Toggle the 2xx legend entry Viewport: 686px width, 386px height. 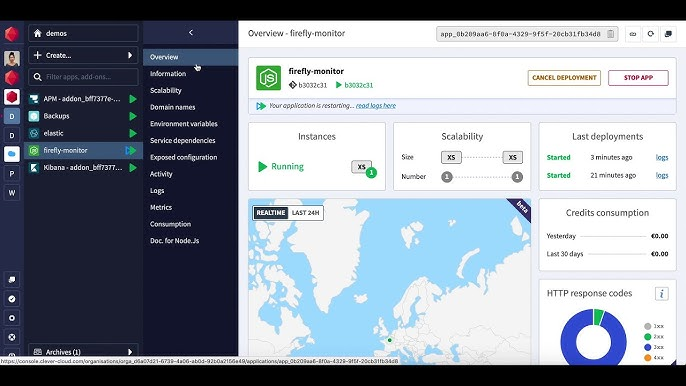pyautogui.click(x=654, y=337)
